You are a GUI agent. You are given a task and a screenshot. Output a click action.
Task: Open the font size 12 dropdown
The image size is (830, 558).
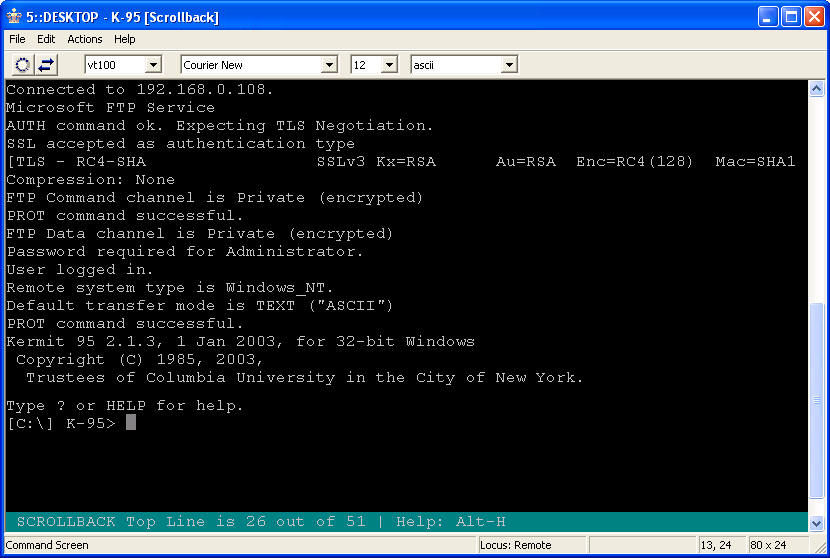389,65
